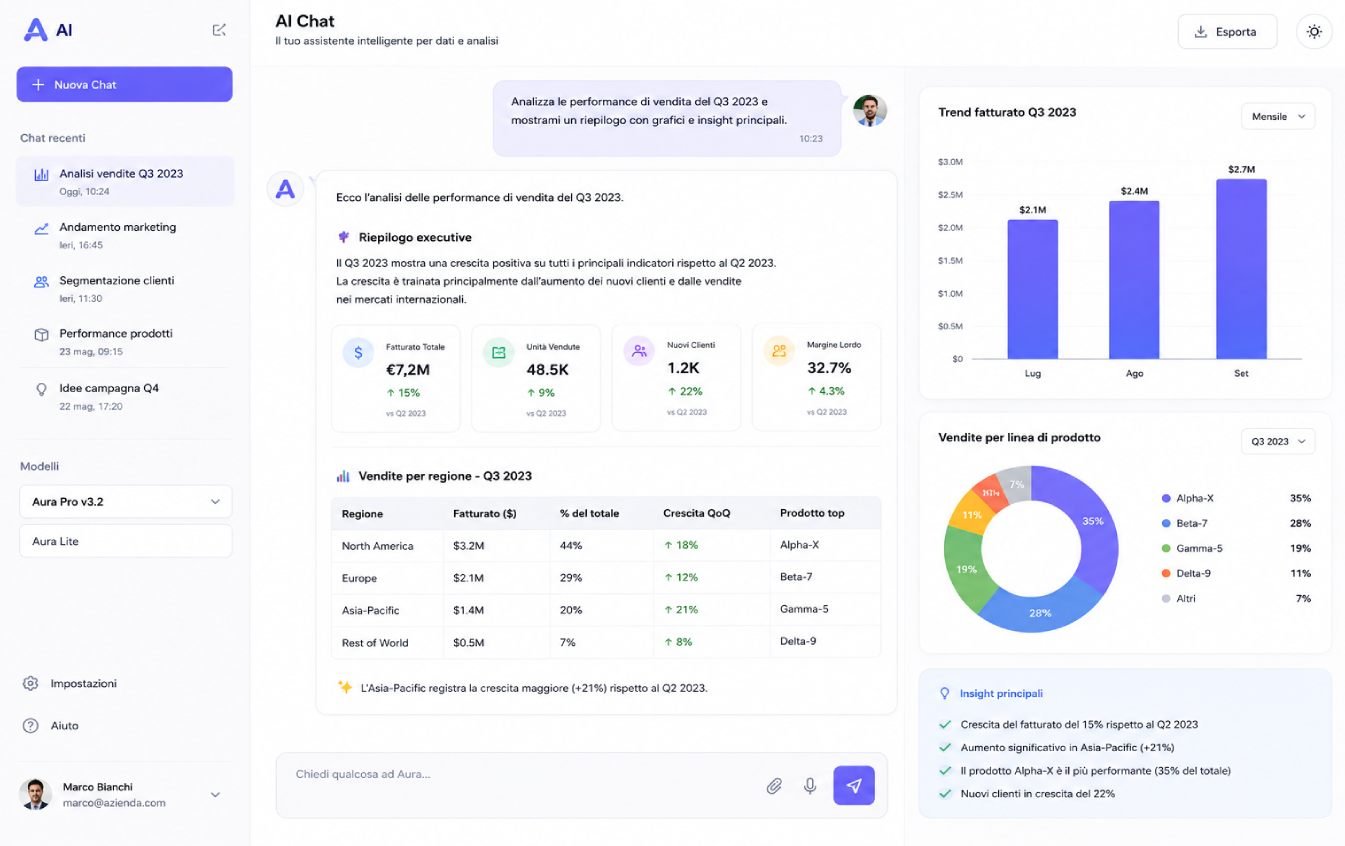
Task: Click the Ago bar in fatturato chart
Action: tap(1134, 280)
